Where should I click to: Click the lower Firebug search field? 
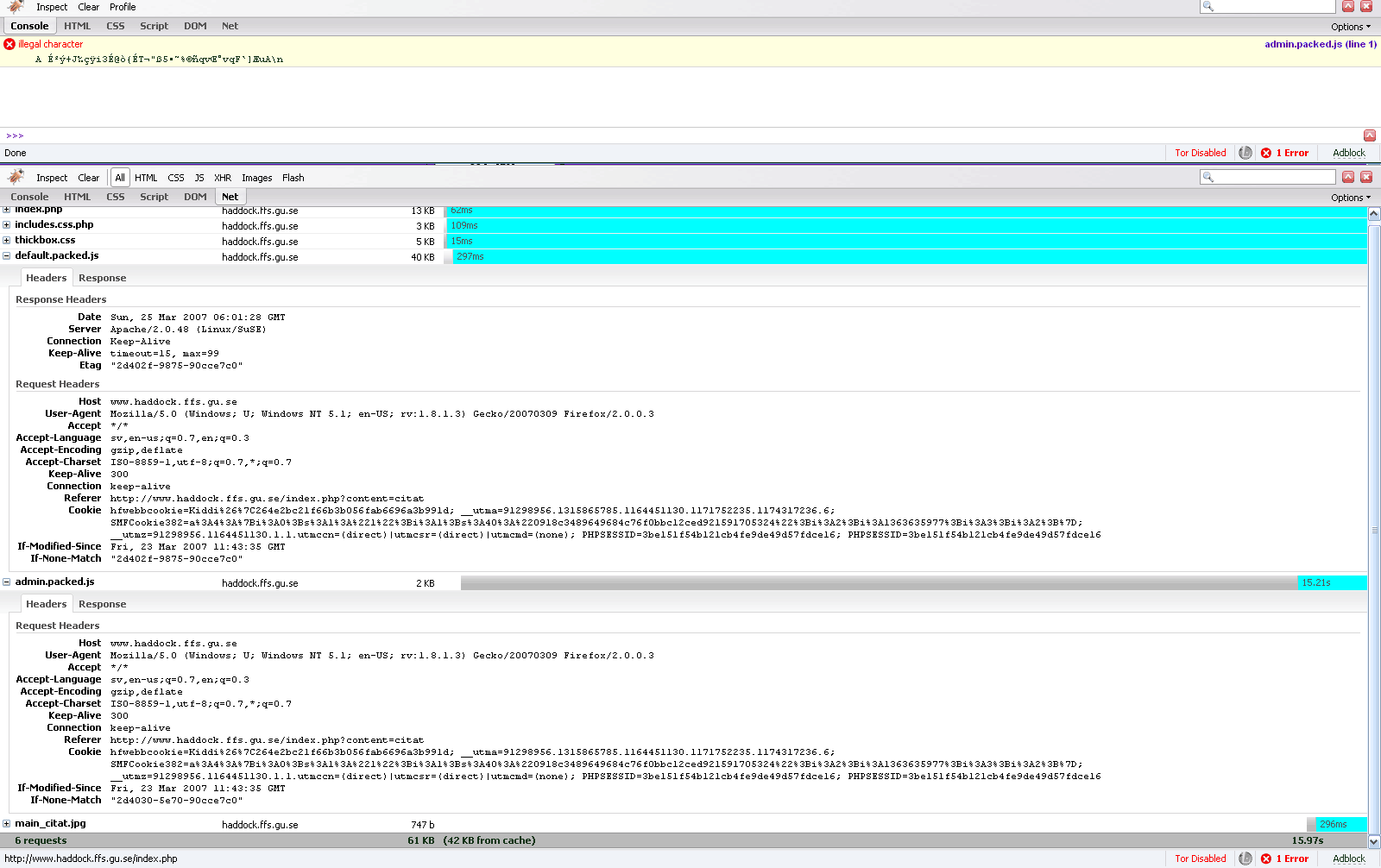[1268, 177]
